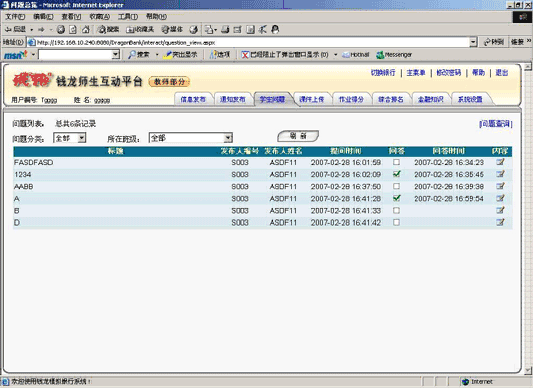Open the class (所在班级) dropdown
Screen dimensions: 533x388
pyautogui.click(x=191, y=138)
